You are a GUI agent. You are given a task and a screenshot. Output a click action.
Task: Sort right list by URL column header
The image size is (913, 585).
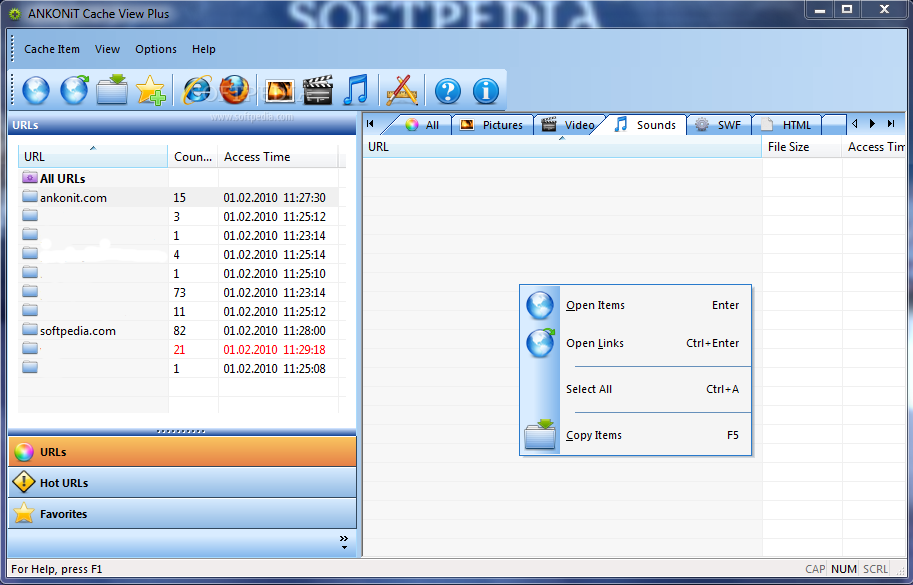[x=562, y=147]
